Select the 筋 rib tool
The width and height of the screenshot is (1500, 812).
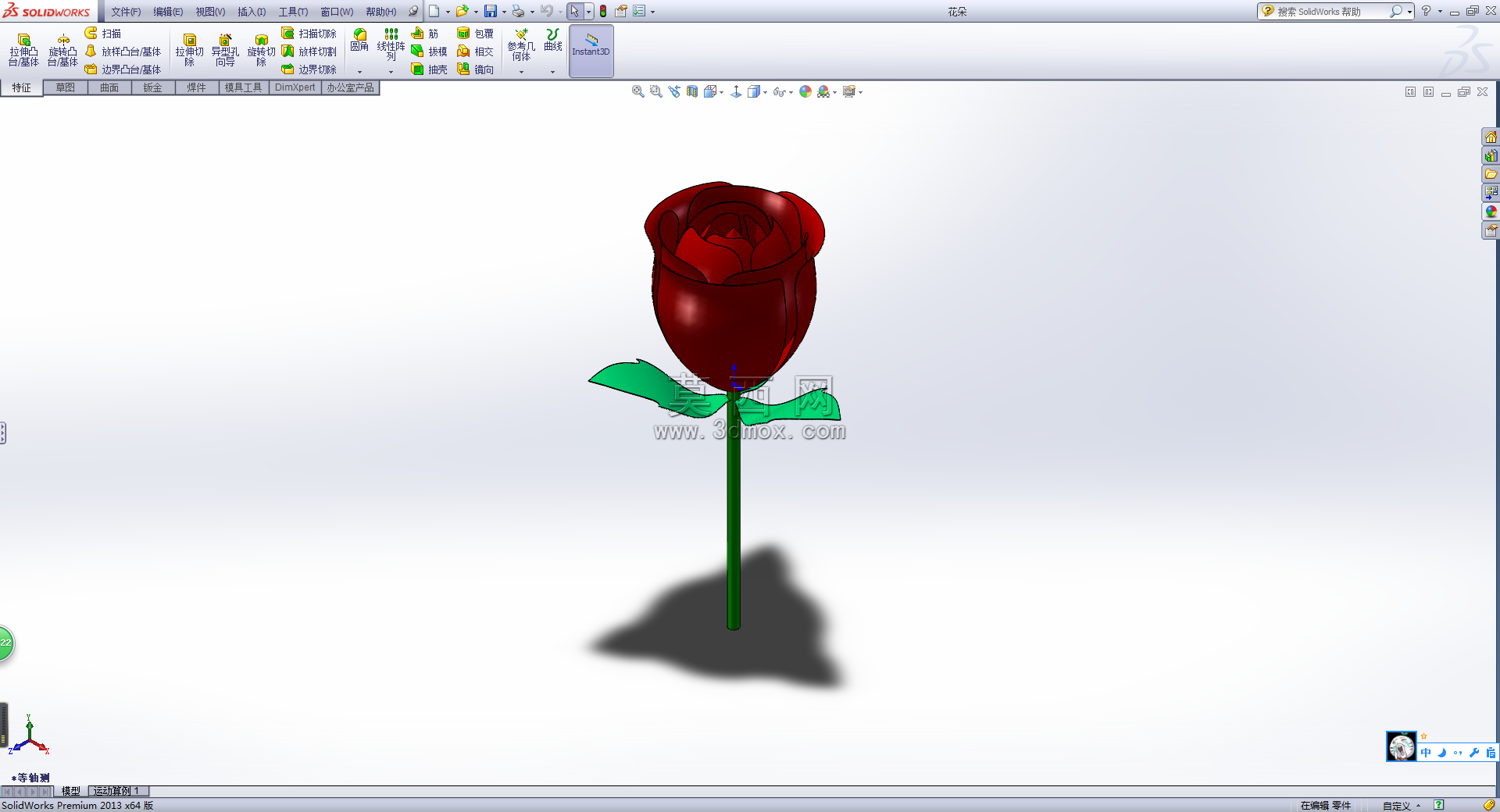tap(425, 34)
